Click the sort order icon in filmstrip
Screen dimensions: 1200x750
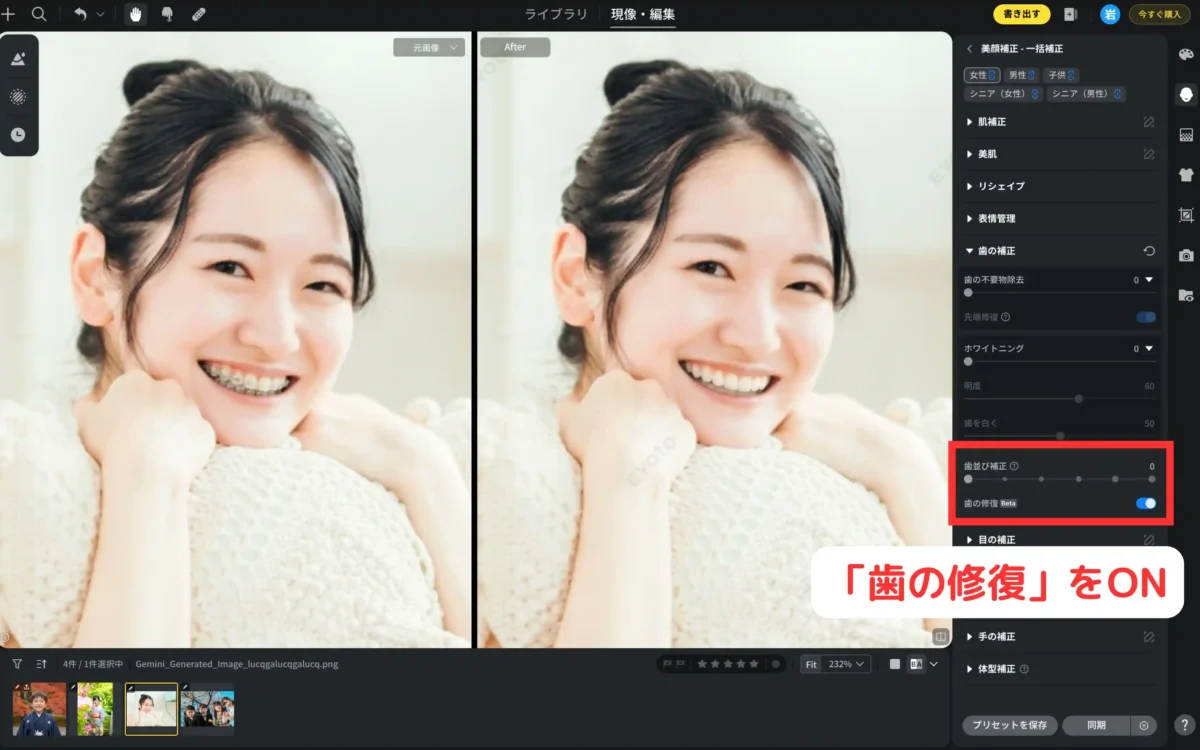coord(42,663)
